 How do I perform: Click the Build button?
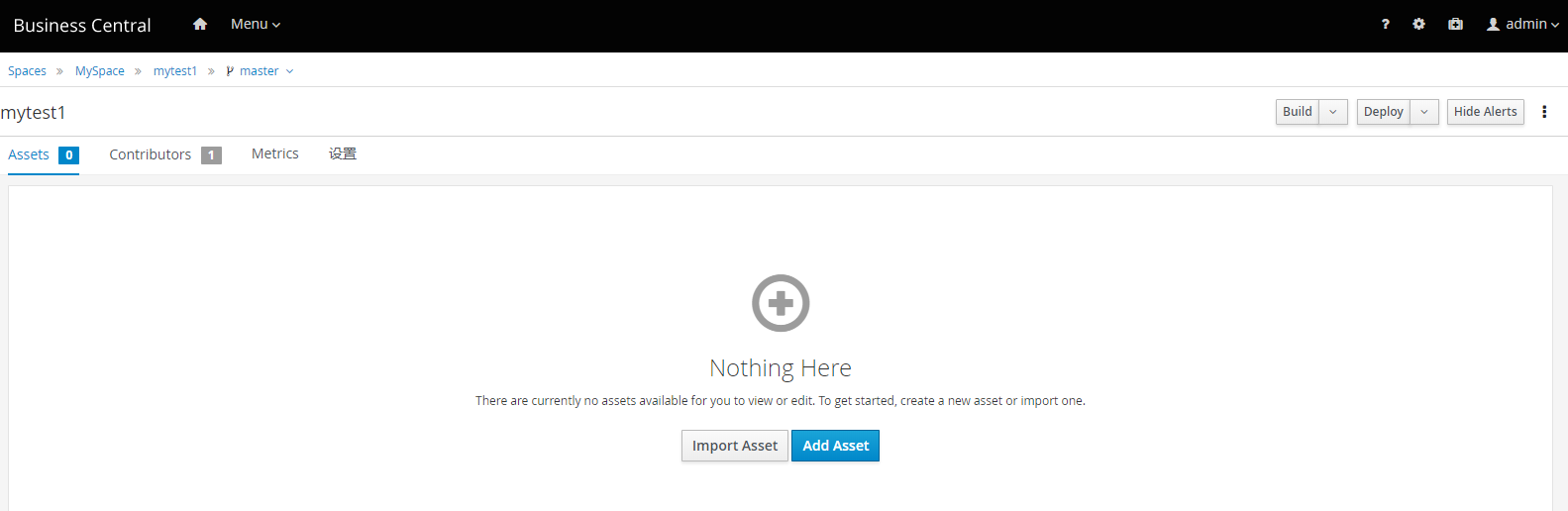1298,112
